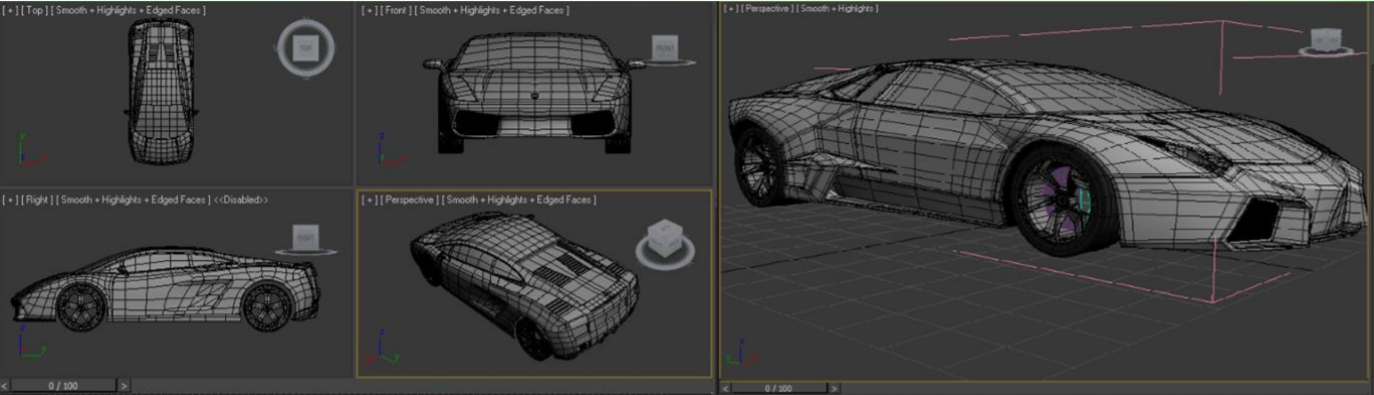1374x395 pixels.
Task: Click the Front ViewCube face
Action: 664,48
